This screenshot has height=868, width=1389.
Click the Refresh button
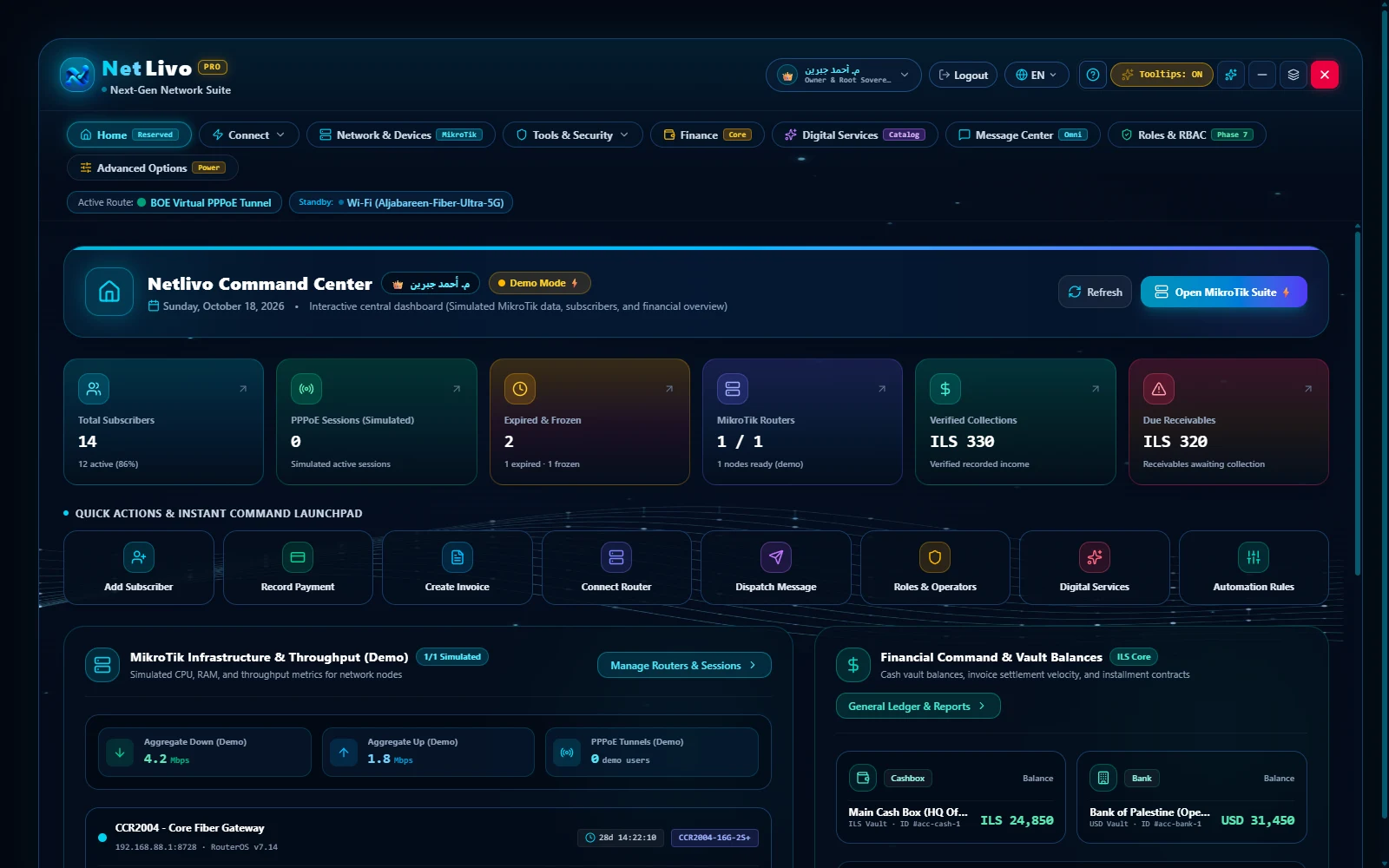point(1096,292)
